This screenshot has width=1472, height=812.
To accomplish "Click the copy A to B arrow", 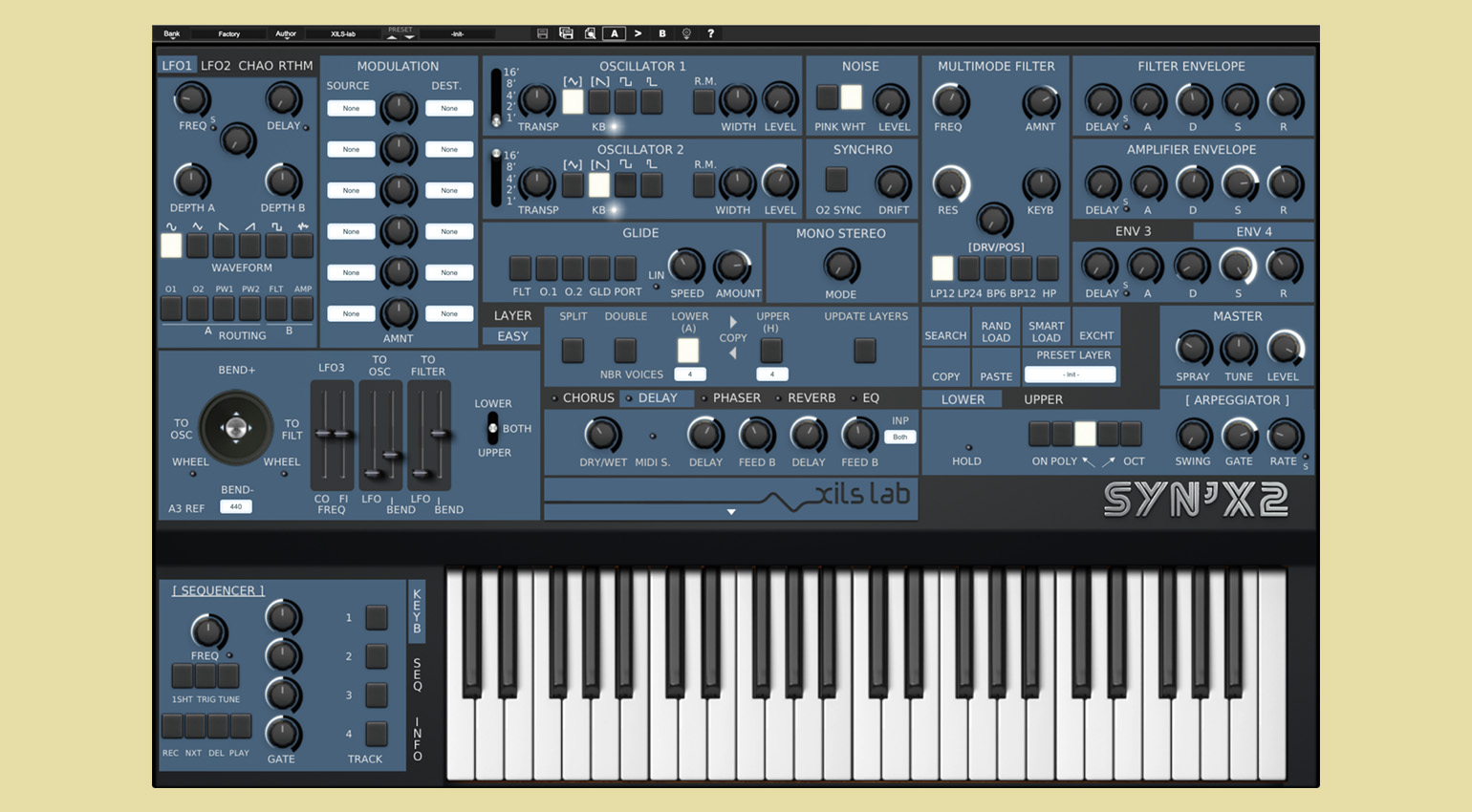I will point(639,33).
